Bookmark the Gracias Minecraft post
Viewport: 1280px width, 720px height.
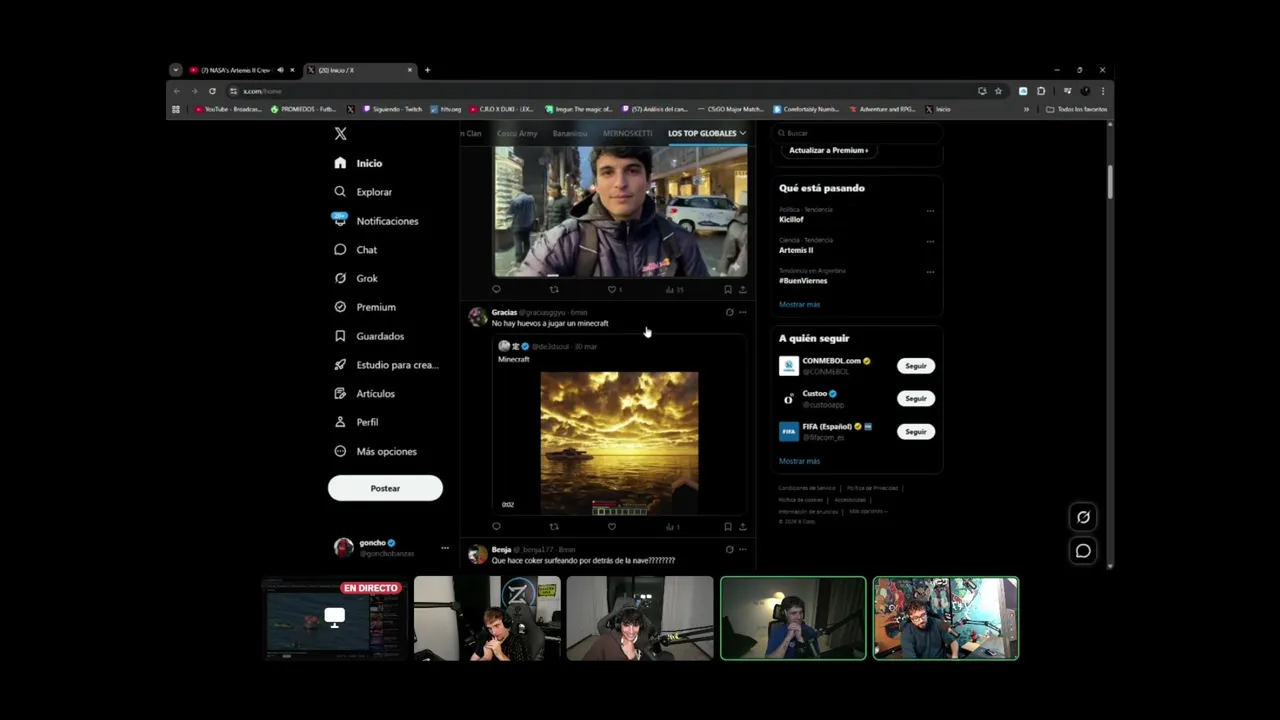pos(727,527)
